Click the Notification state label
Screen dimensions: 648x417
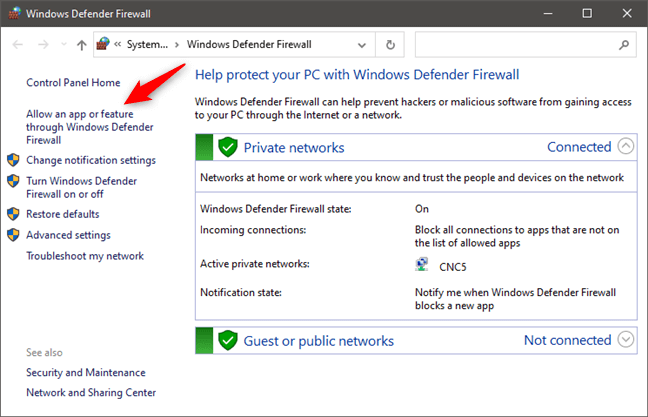click(241, 293)
